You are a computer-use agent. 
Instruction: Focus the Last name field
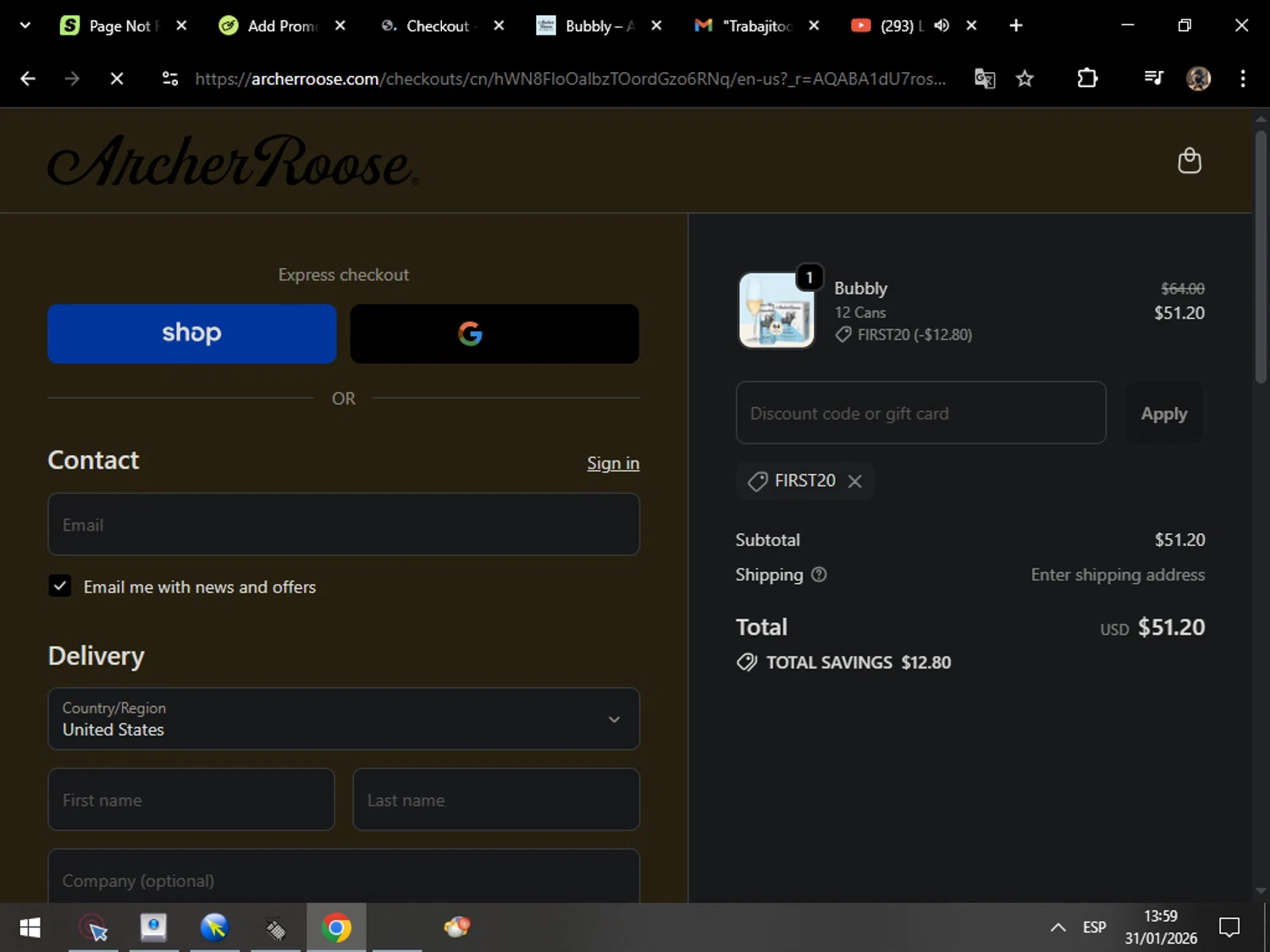(496, 800)
